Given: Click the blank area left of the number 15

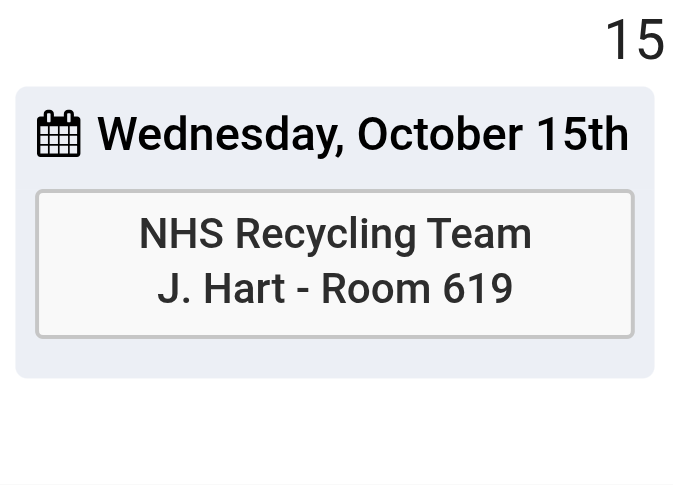Looking at the screenshot, I should [x=300, y=41].
